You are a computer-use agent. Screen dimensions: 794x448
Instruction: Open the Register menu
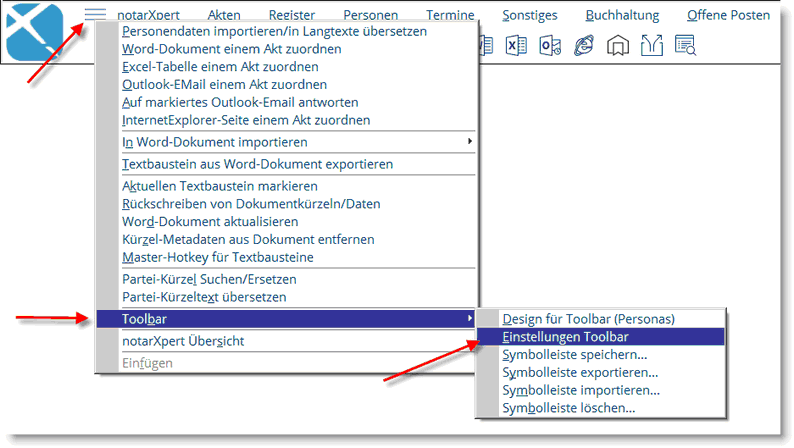[x=292, y=15]
